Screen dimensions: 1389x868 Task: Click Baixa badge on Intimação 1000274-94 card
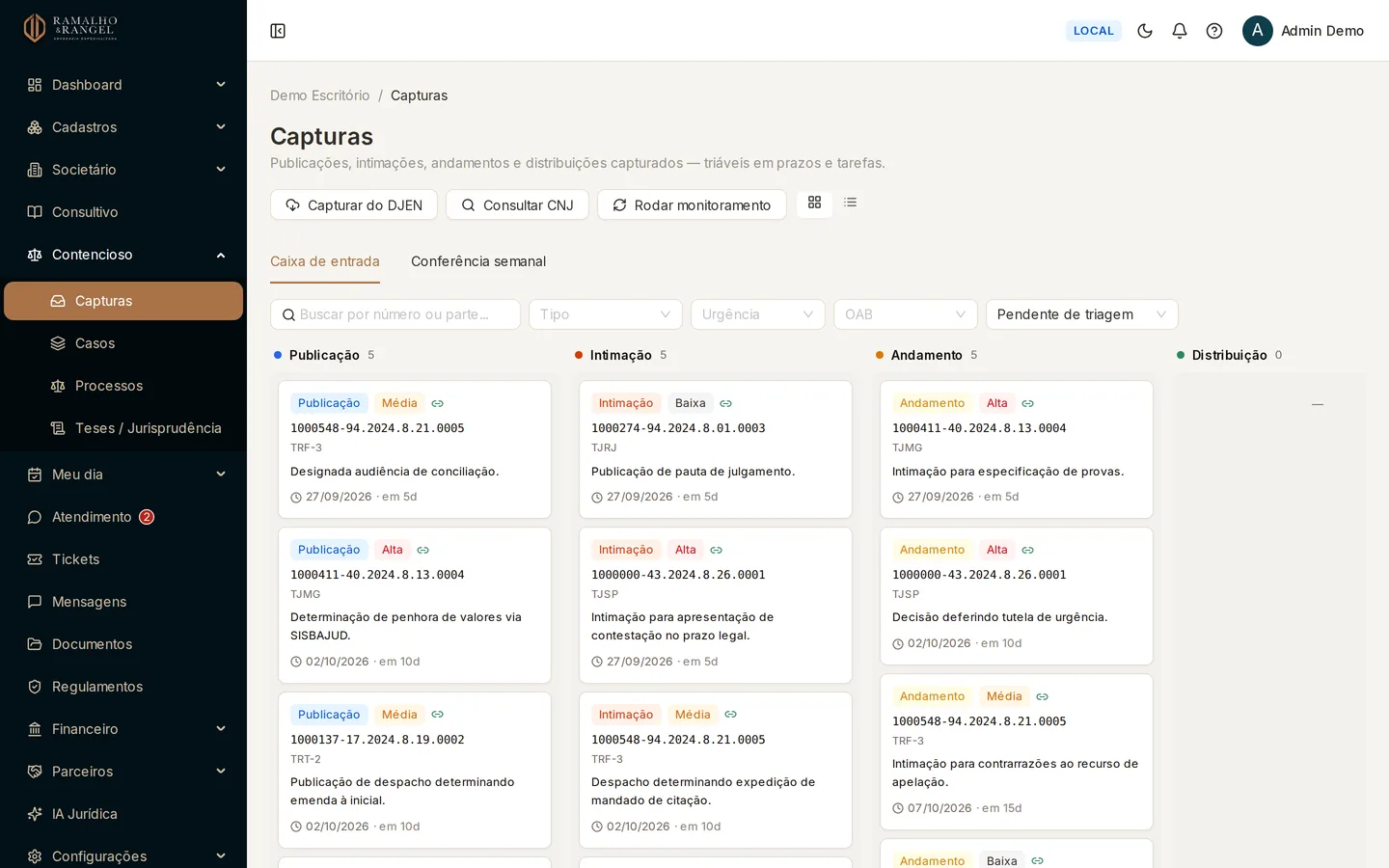pos(691,403)
